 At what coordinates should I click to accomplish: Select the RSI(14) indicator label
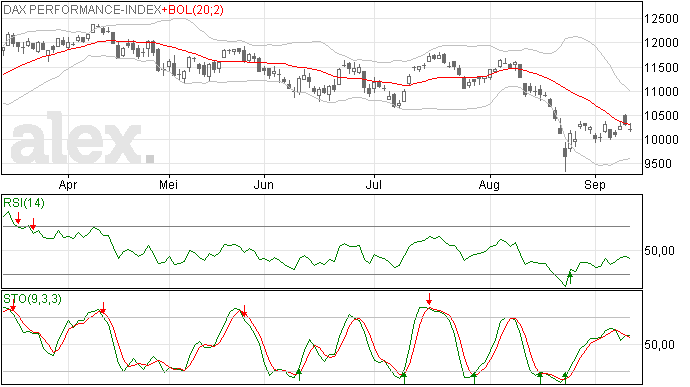tap(24, 203)
